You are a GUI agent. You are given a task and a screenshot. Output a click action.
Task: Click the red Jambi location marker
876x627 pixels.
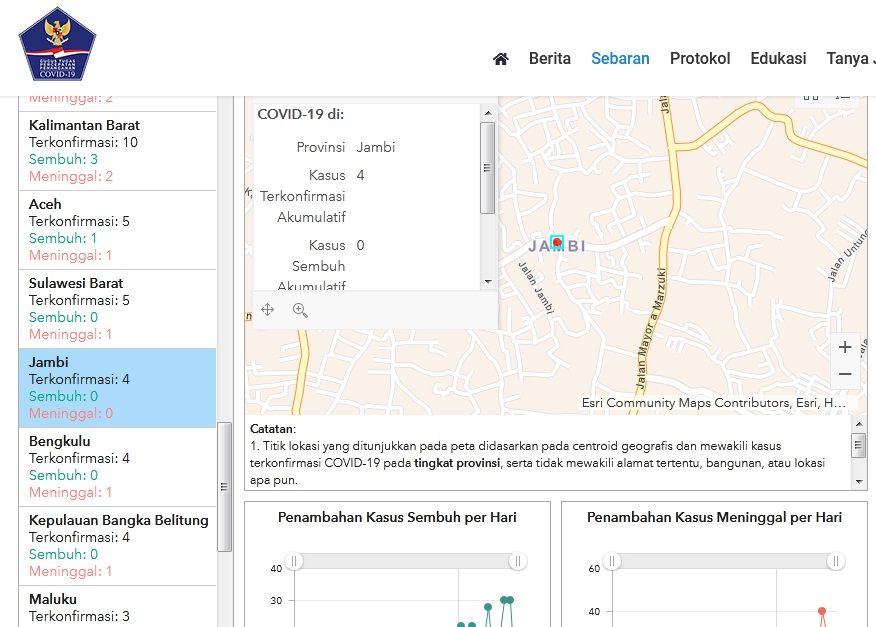(557, 243)
